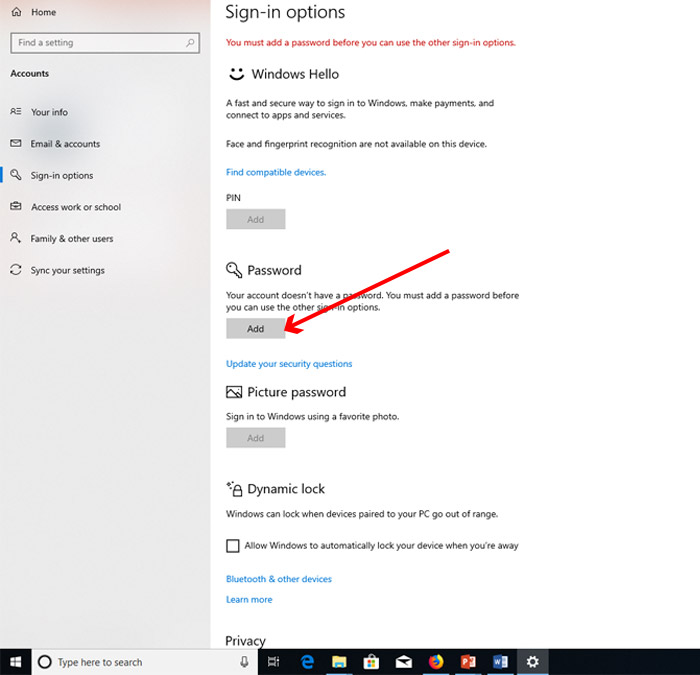Click the red must add a password warning
The image size is (700, 675).
pyautogui.click(x=371, y=43)
